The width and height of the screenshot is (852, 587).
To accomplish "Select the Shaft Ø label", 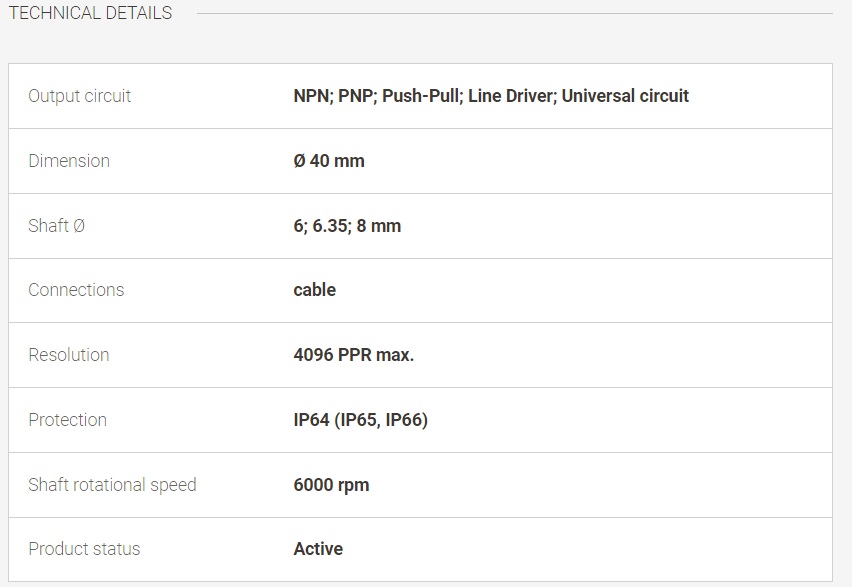I will (57, 226).
